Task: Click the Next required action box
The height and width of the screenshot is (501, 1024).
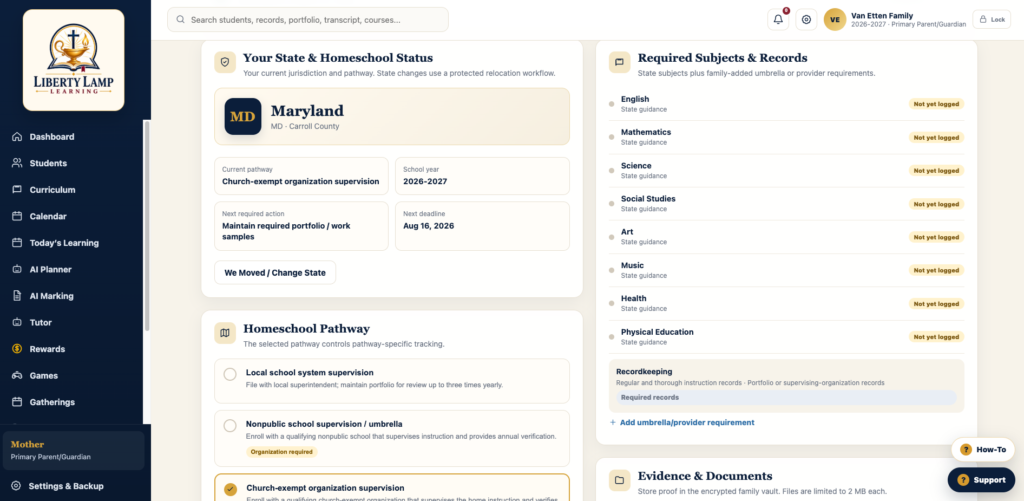Action: click(301, 226)
